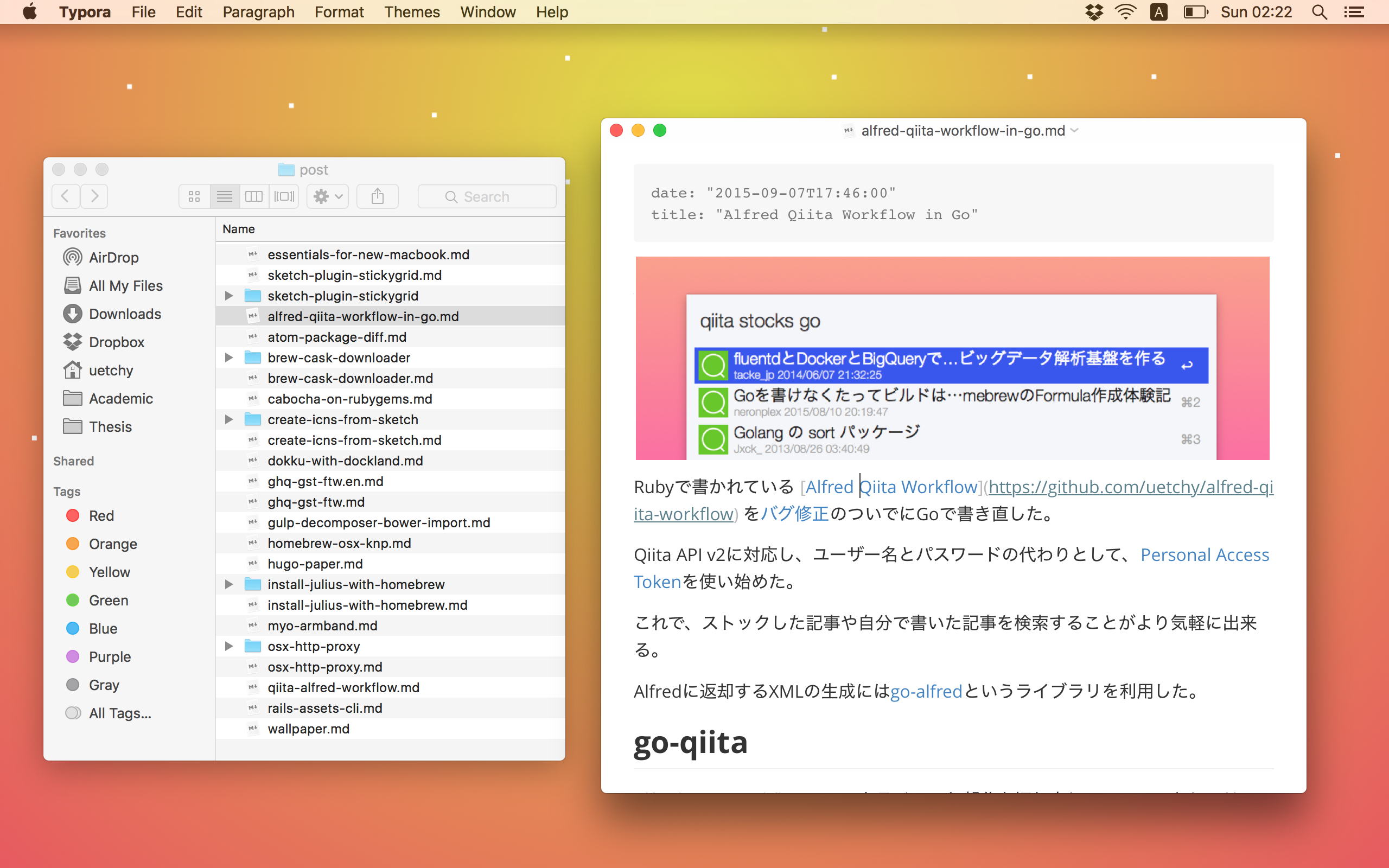Switch Finder to column view
1389x868 pixels.
pyautogui.click(x=254, y=196)
